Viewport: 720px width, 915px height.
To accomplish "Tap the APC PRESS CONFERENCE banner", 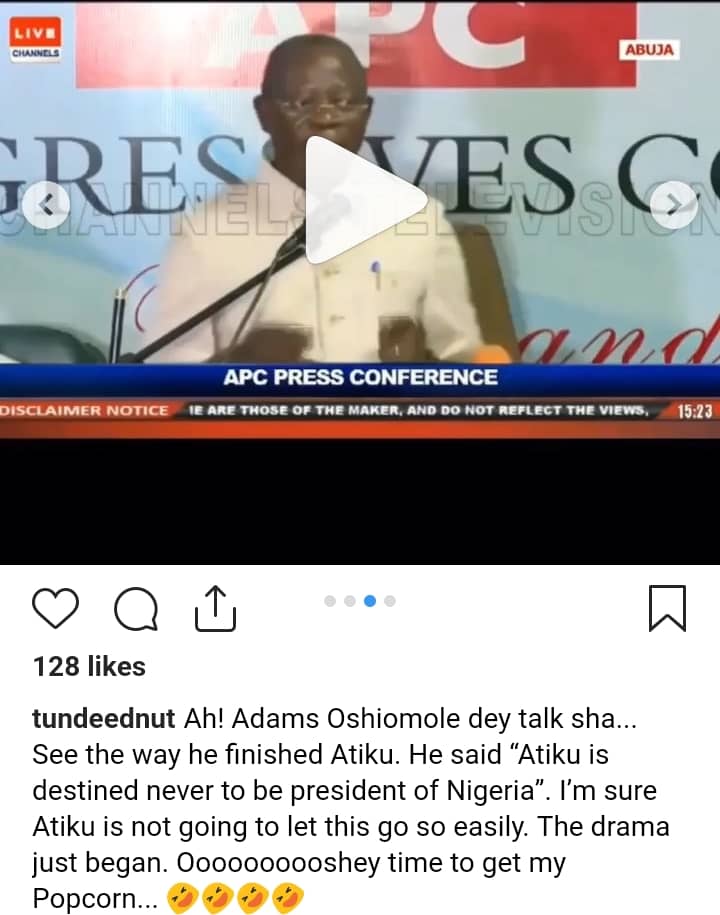I will (360, 377).
